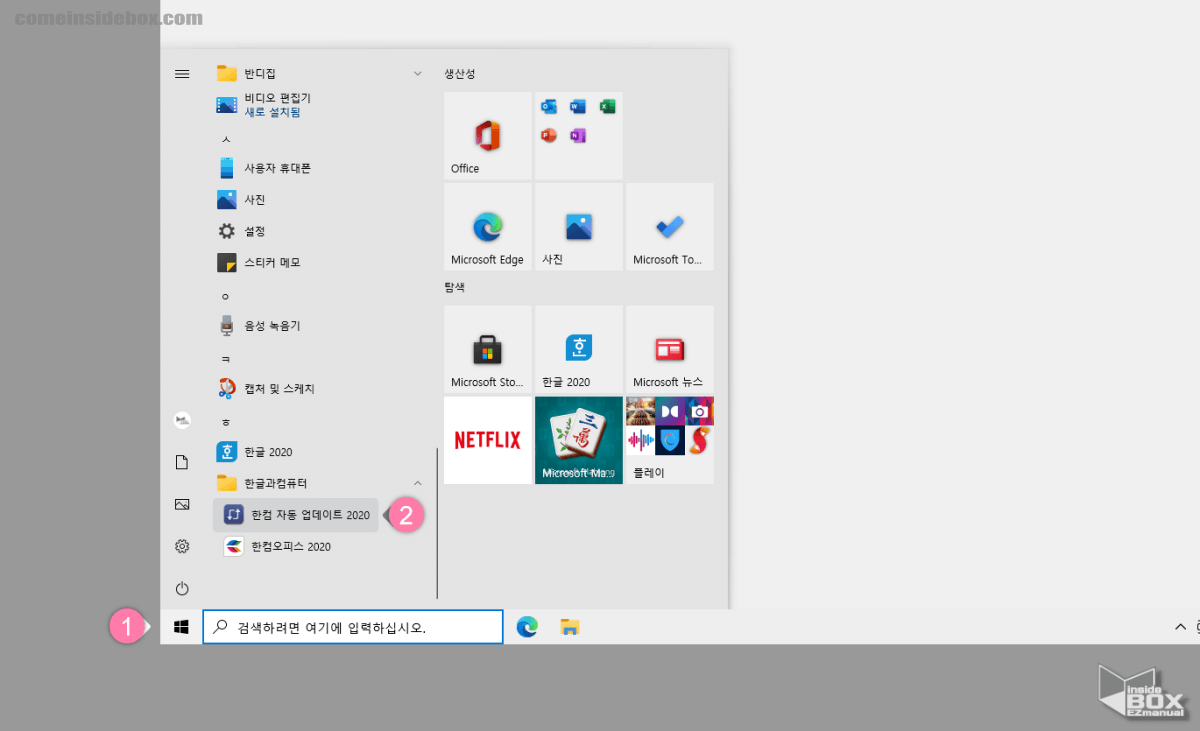The width and height of the screenshot is (1200, 731).
Task: Open the 한글 2020 tile
Action: (579, 350)
